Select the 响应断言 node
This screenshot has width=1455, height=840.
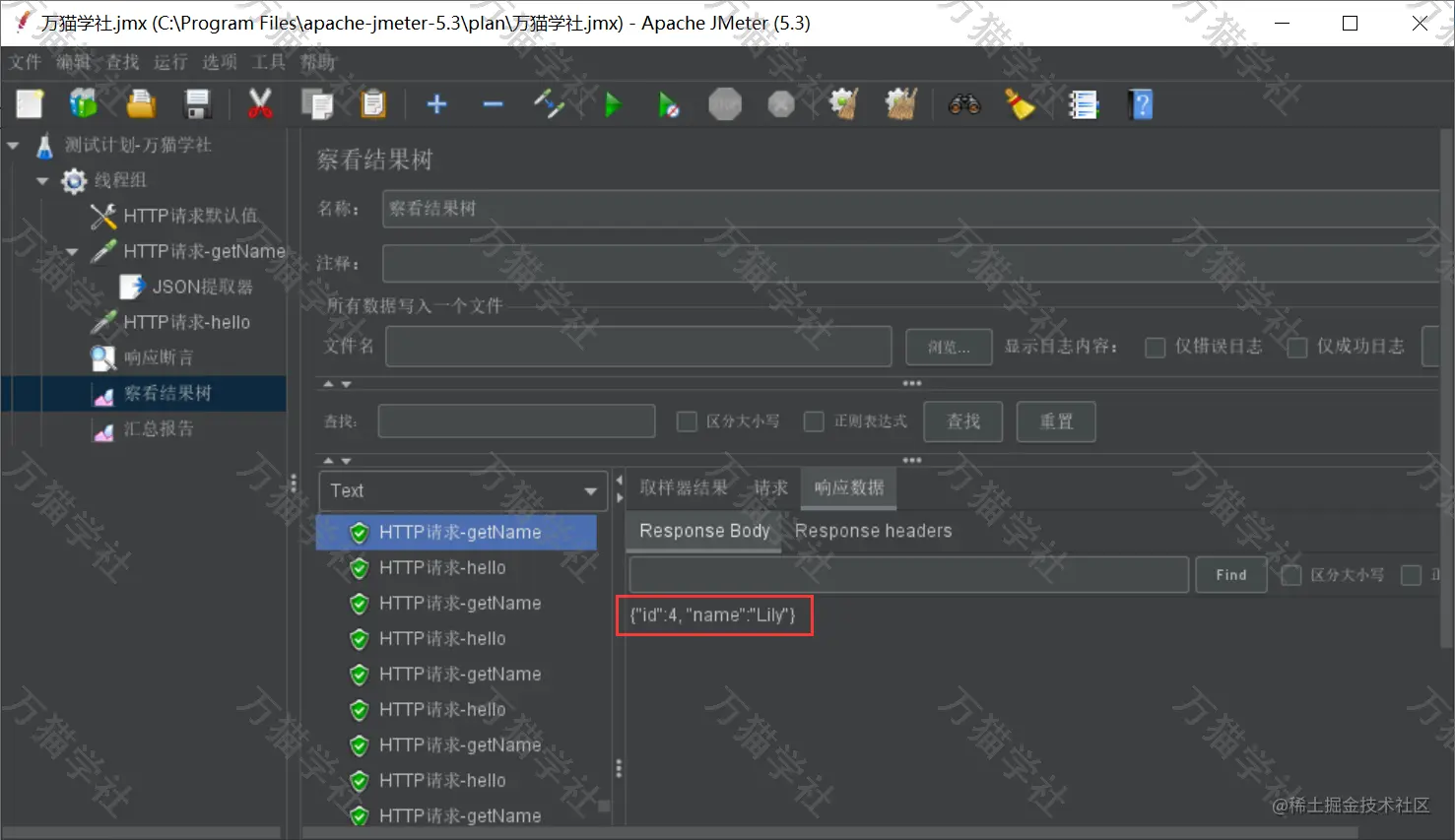(x=158, y=357)
